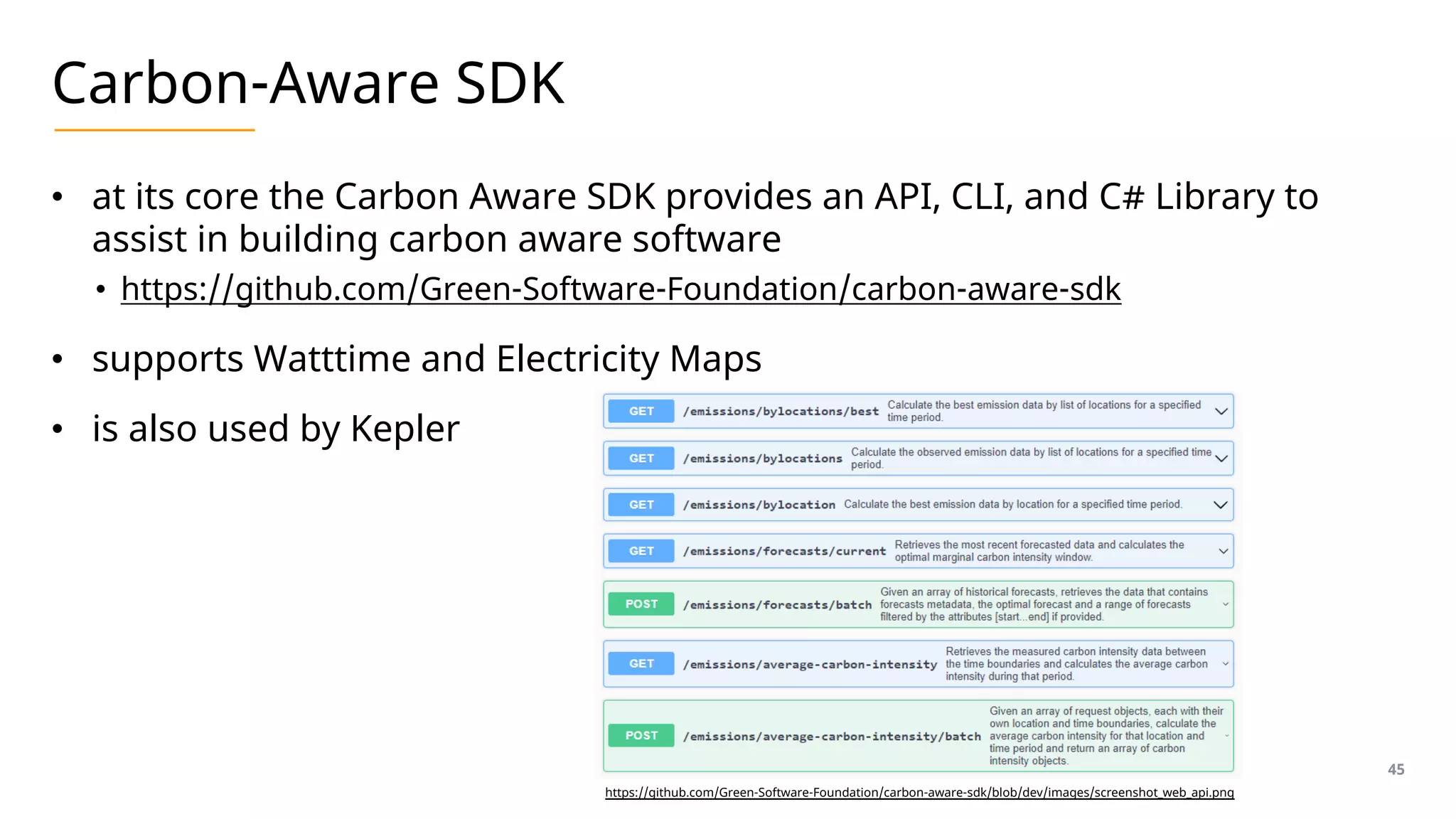Image resolution: width=1456 pixels, height=819 pixels.
Task: Click POST badge for average-carbon-intensity/batch
Action: tap(641, 735)
